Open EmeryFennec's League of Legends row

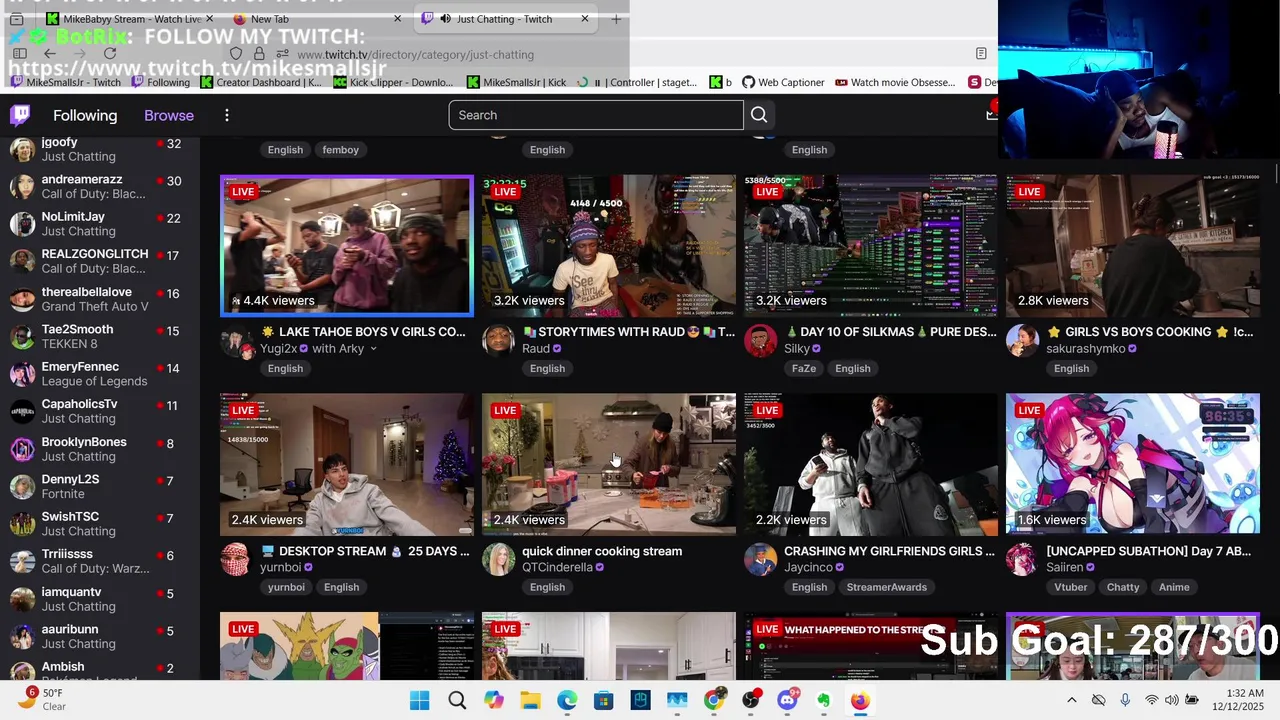coord(98,374)
